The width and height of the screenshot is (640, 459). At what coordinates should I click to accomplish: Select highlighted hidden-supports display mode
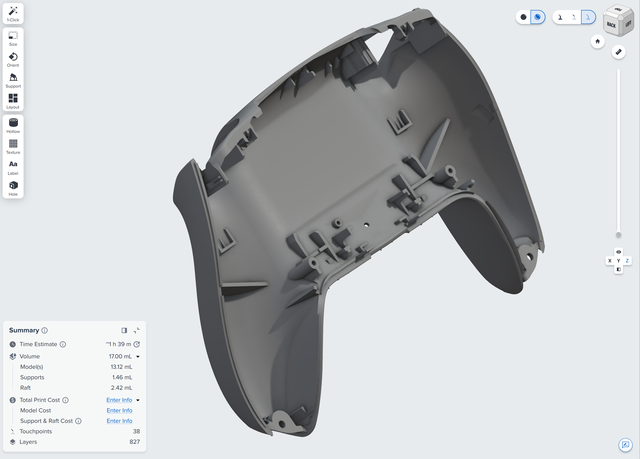tap(588, 17)
